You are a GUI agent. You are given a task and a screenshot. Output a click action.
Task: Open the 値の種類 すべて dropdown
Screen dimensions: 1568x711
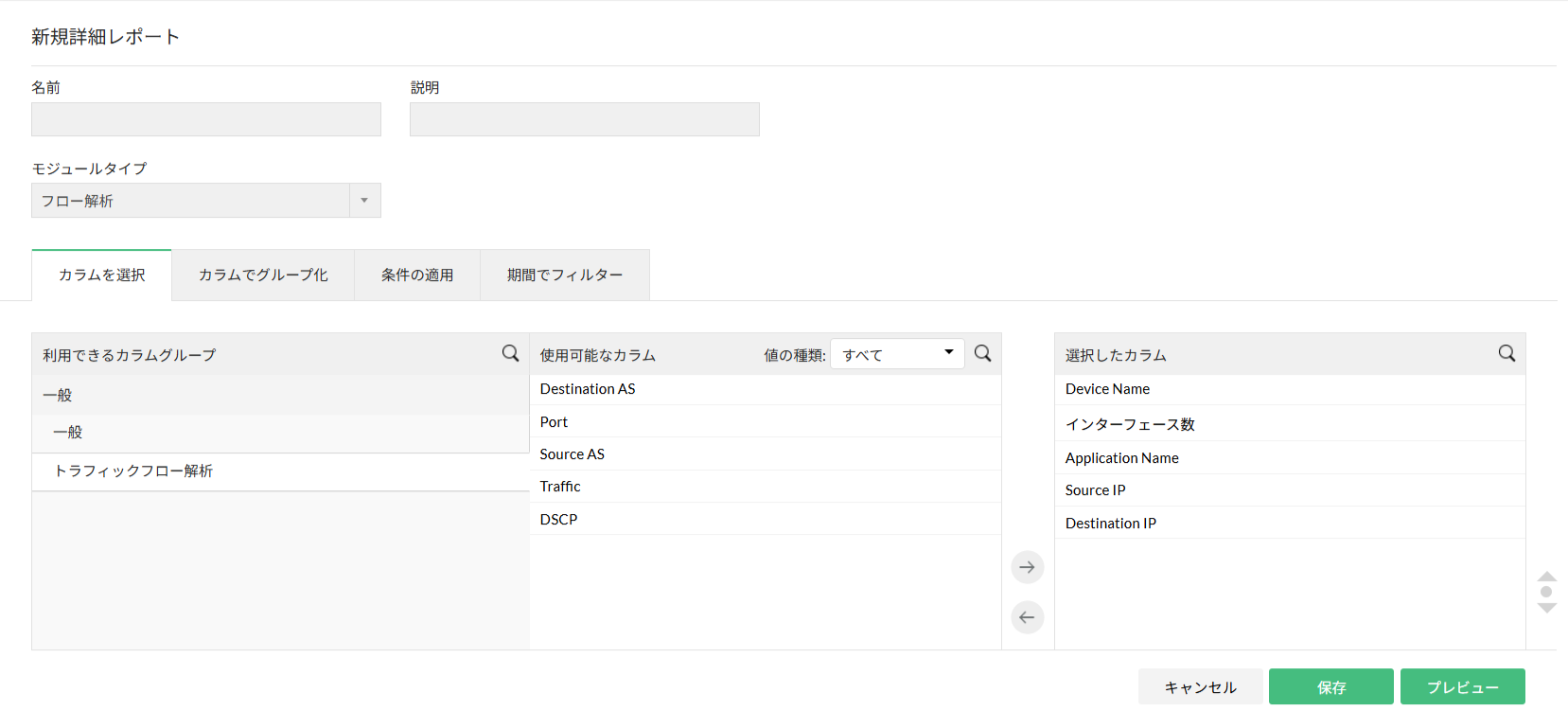coord(897,354)
